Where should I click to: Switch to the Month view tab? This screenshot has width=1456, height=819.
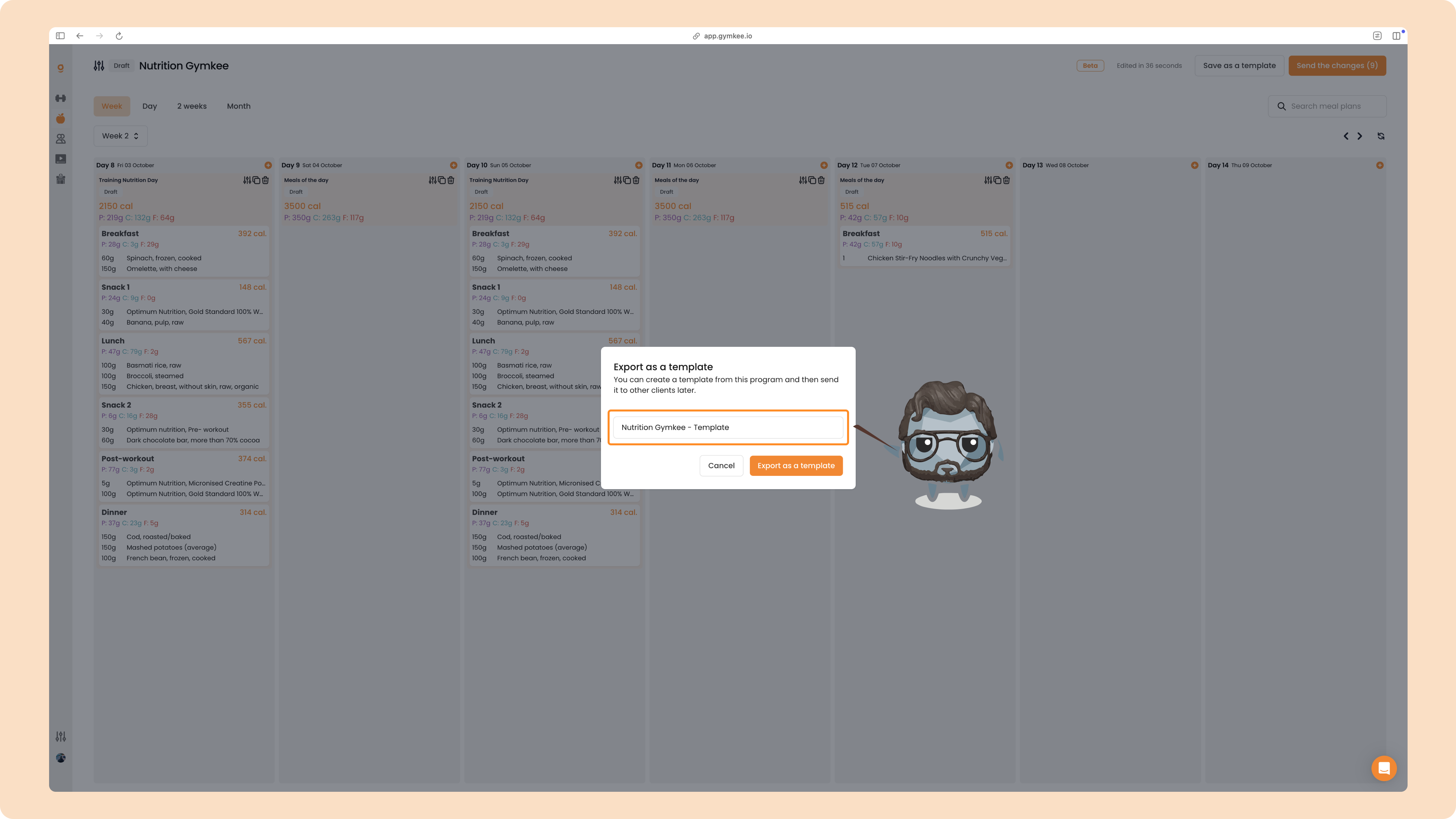point(238,106)
